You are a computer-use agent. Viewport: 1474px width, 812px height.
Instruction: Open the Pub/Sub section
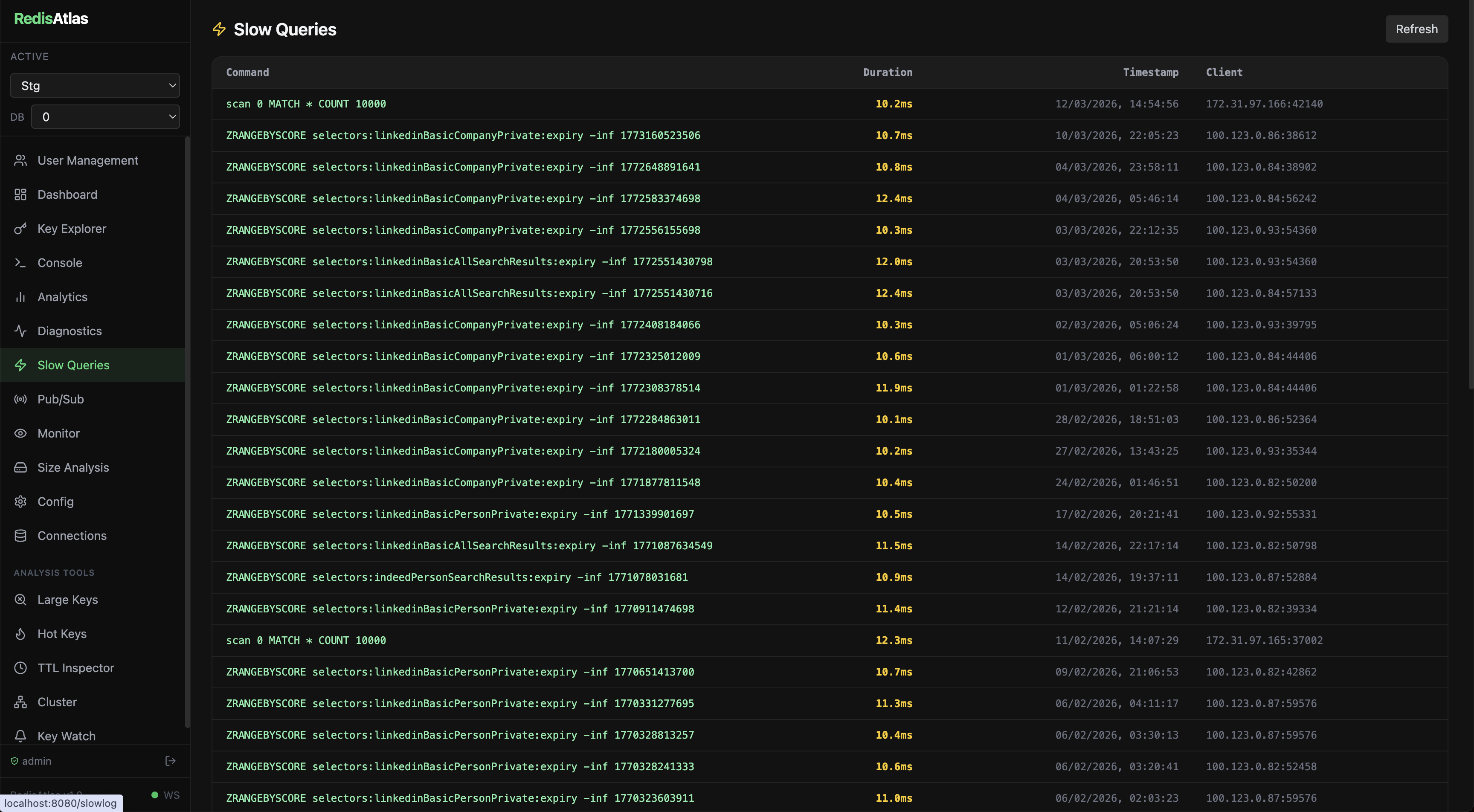coord(60,399)
